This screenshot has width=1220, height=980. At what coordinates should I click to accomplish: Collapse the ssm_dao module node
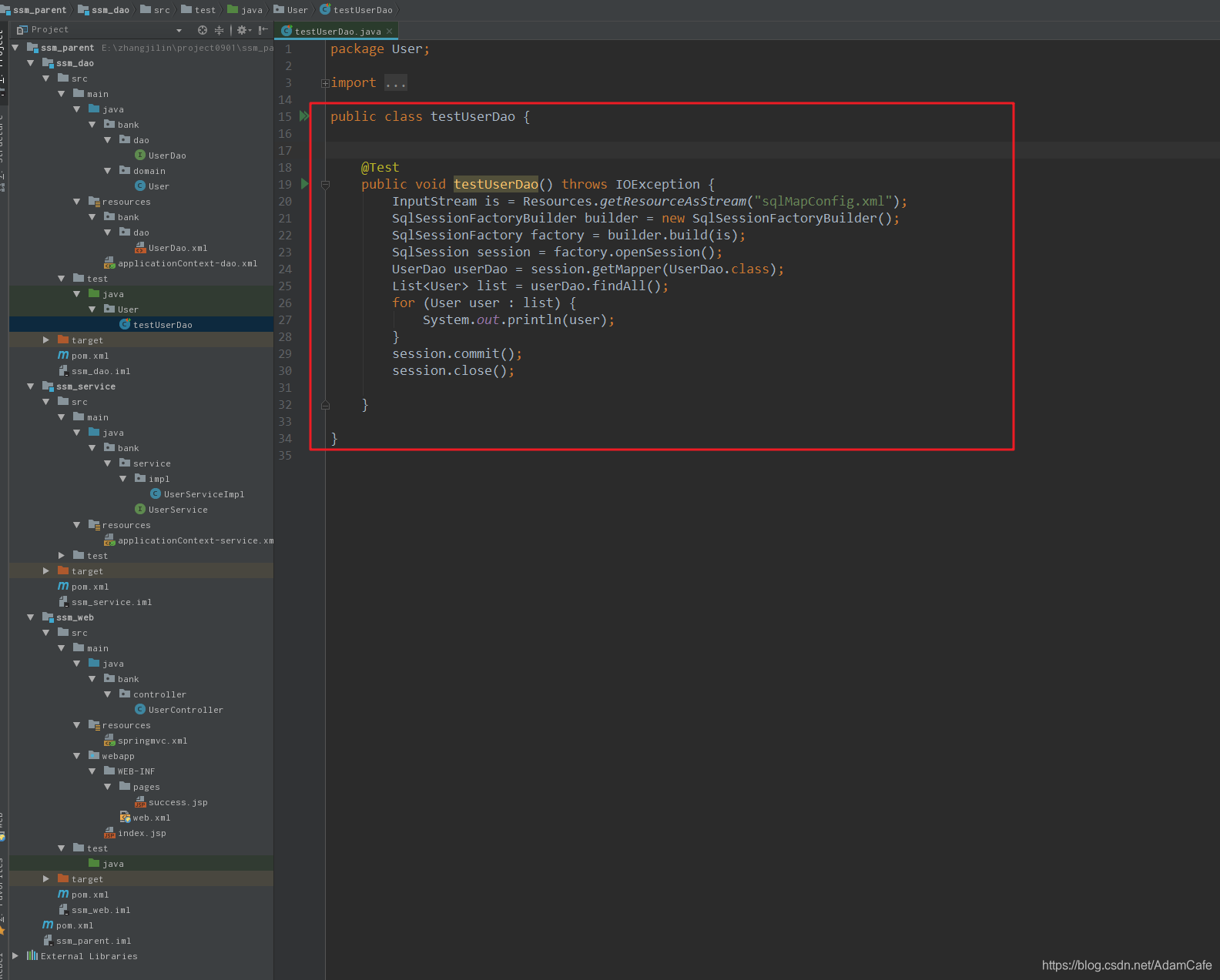pyautogui.click(x=30, y=63)
